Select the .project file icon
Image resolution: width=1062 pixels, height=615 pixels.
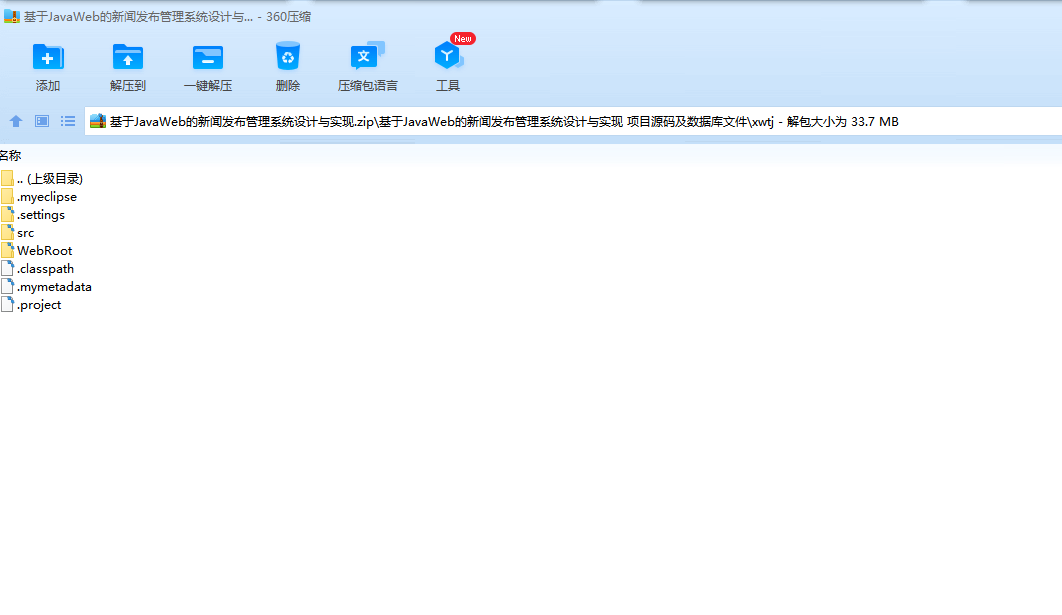tap(7, 304)
